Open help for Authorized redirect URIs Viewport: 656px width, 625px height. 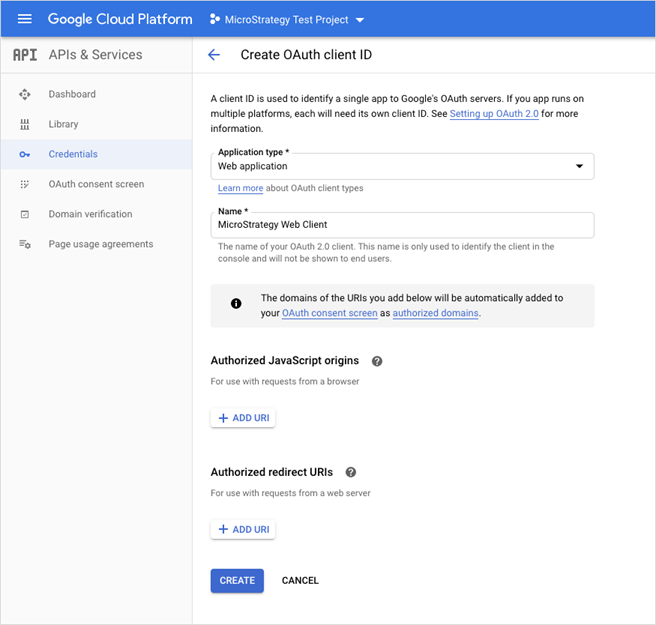tap(351, 472)
